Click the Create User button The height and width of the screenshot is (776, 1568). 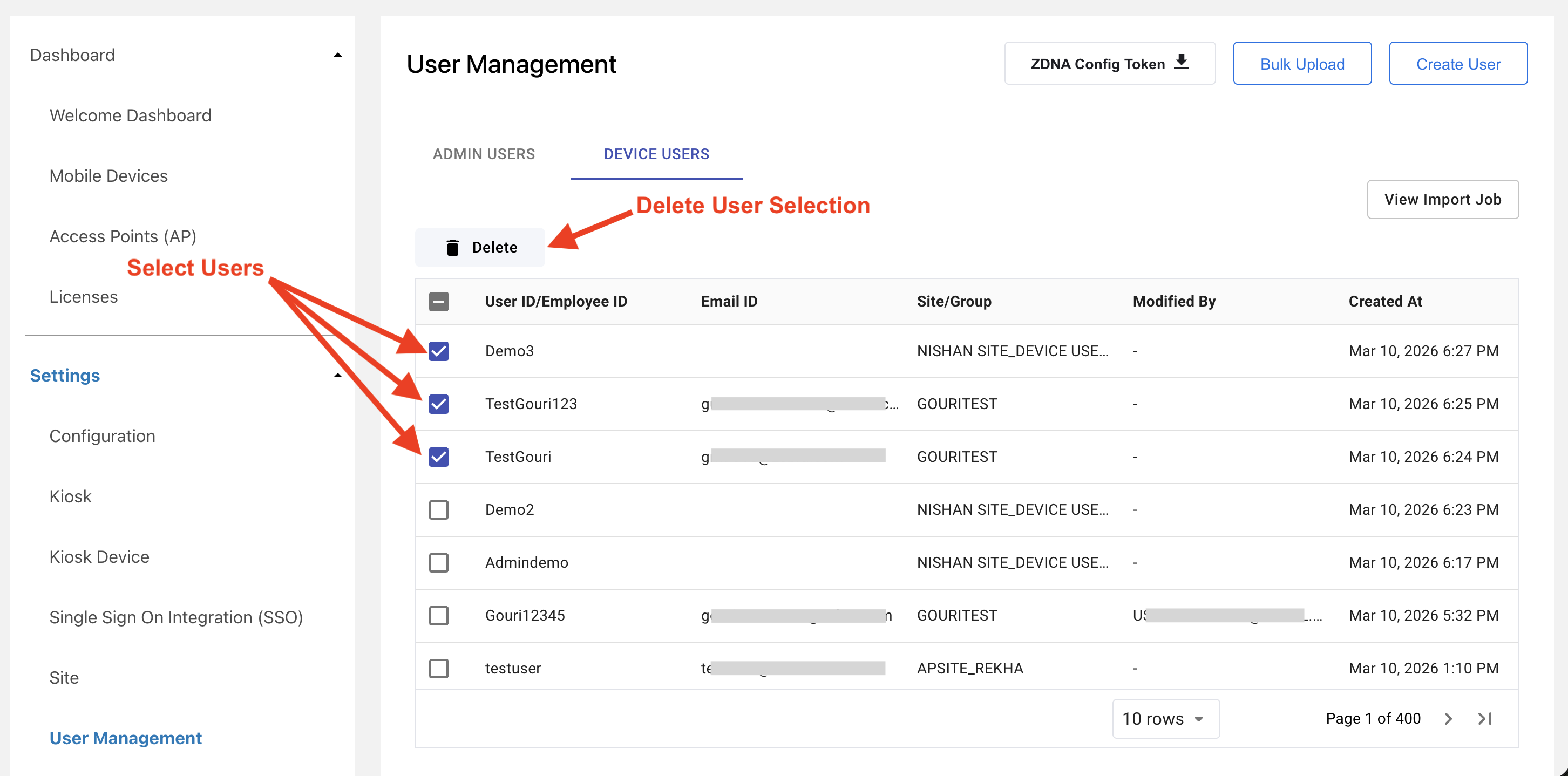pyautogui.click(x=1457, y=64)
